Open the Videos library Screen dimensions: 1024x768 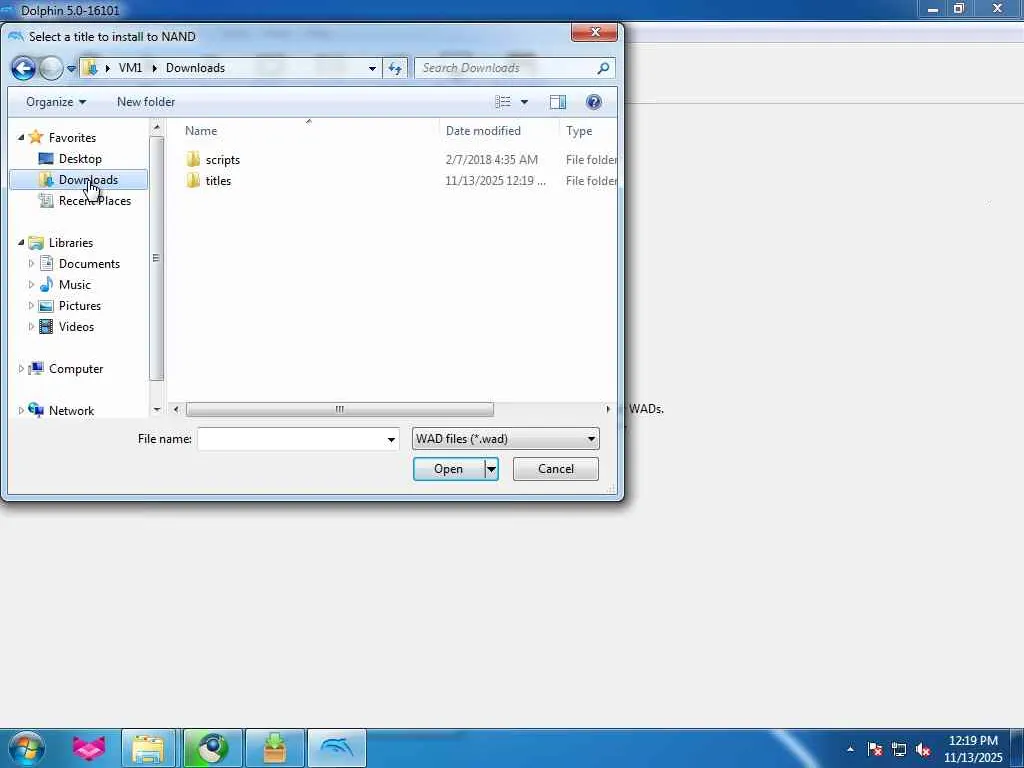click(x=76, y=327)
